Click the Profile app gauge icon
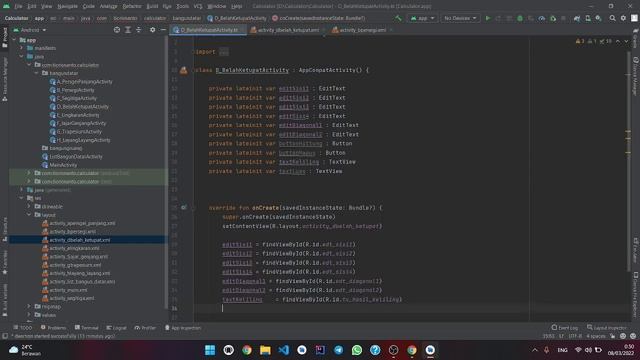The height and width of the screenshot is (360, 640). pos(542,18)
